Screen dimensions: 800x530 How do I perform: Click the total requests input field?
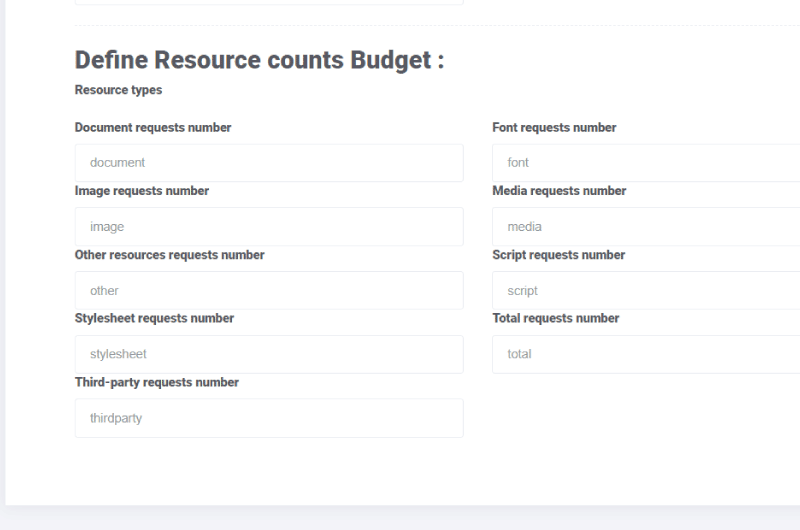(646, 354)
